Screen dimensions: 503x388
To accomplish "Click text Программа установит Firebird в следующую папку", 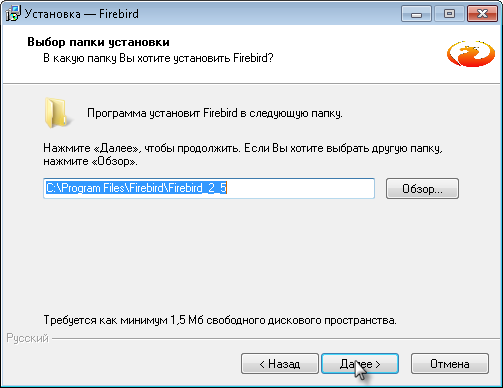I will coord(215,113).
